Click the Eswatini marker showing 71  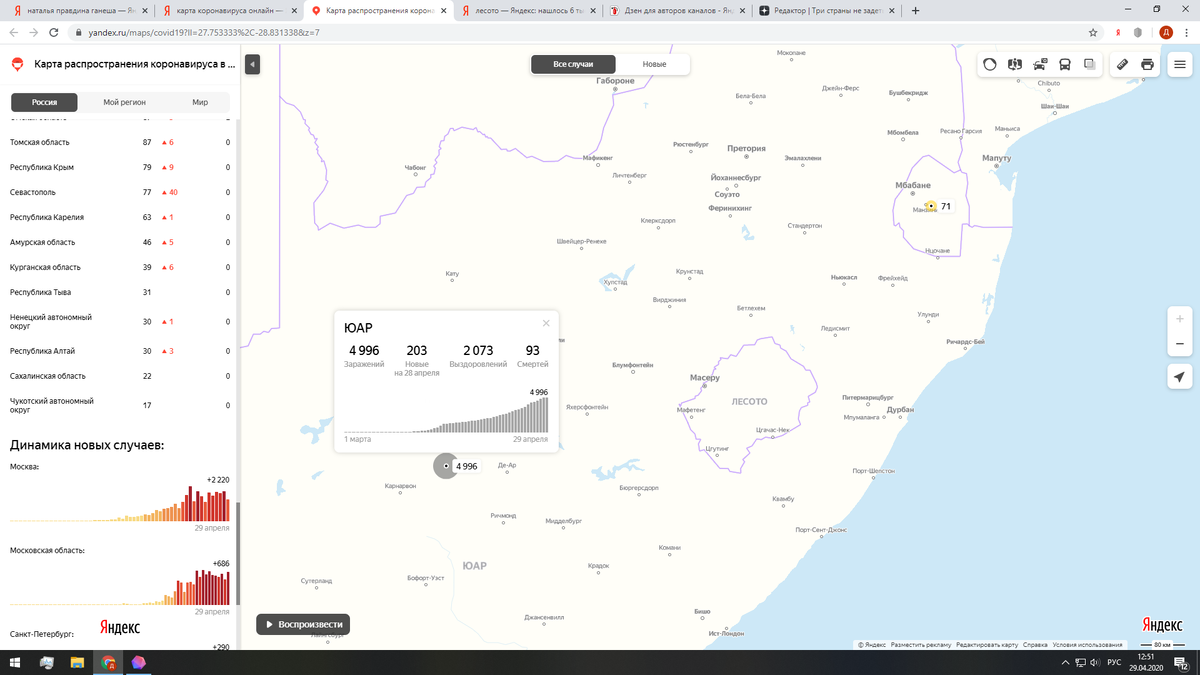pyautogui.click(x=931, y=206)
